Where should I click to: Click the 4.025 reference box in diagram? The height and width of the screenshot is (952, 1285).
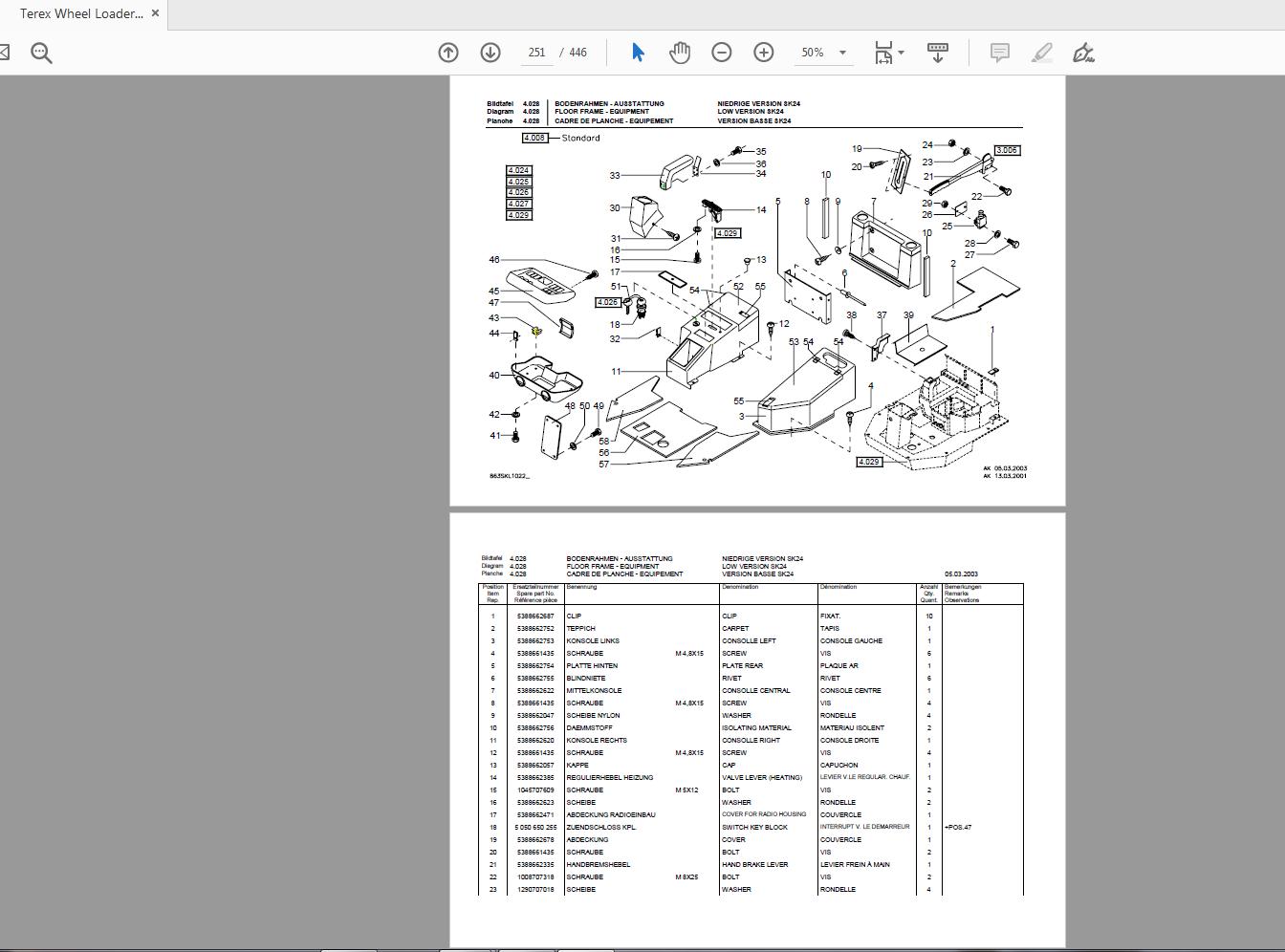click(518, 182)
